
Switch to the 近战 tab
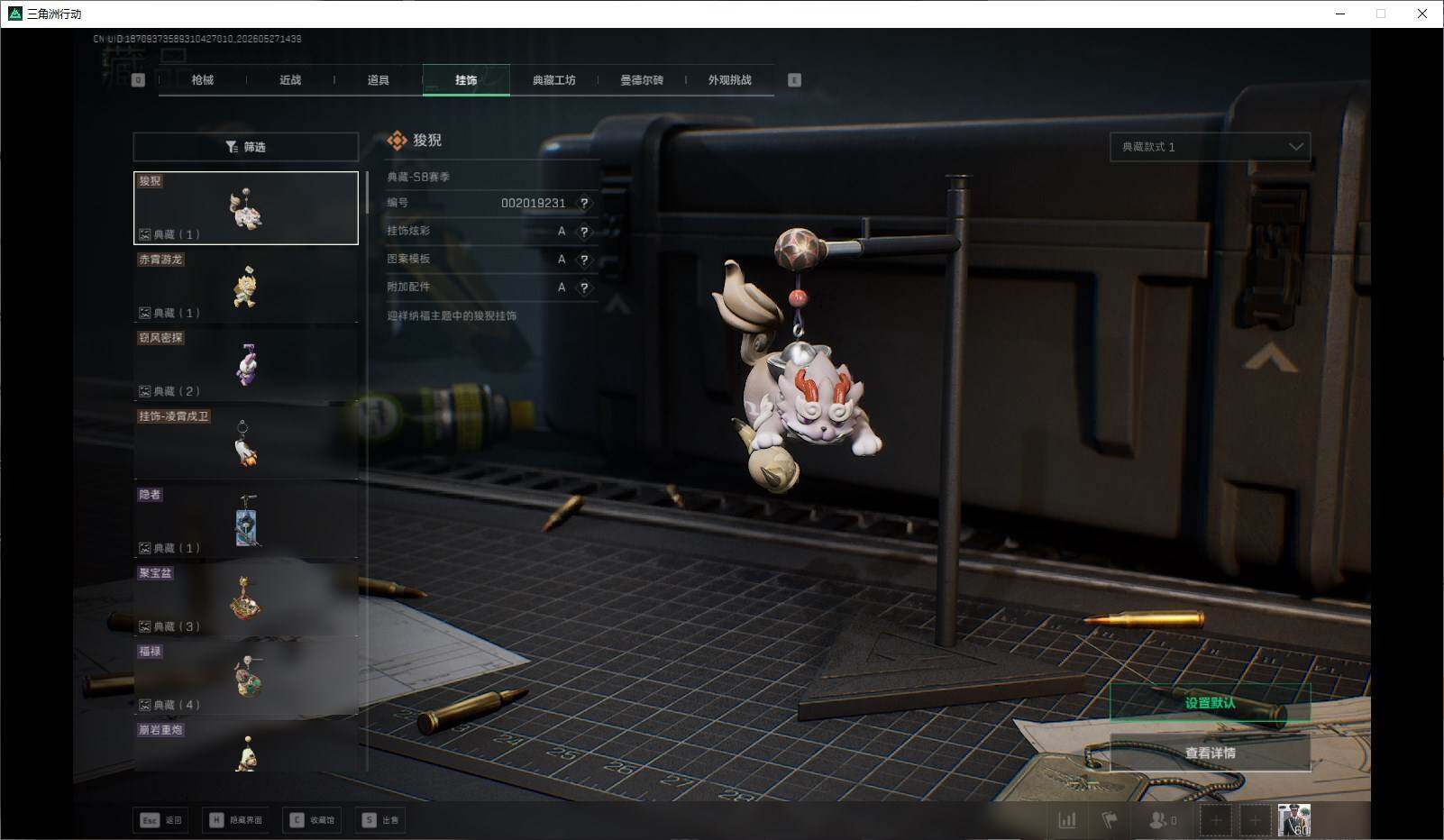pyautogui.click(x=290, y=80)
